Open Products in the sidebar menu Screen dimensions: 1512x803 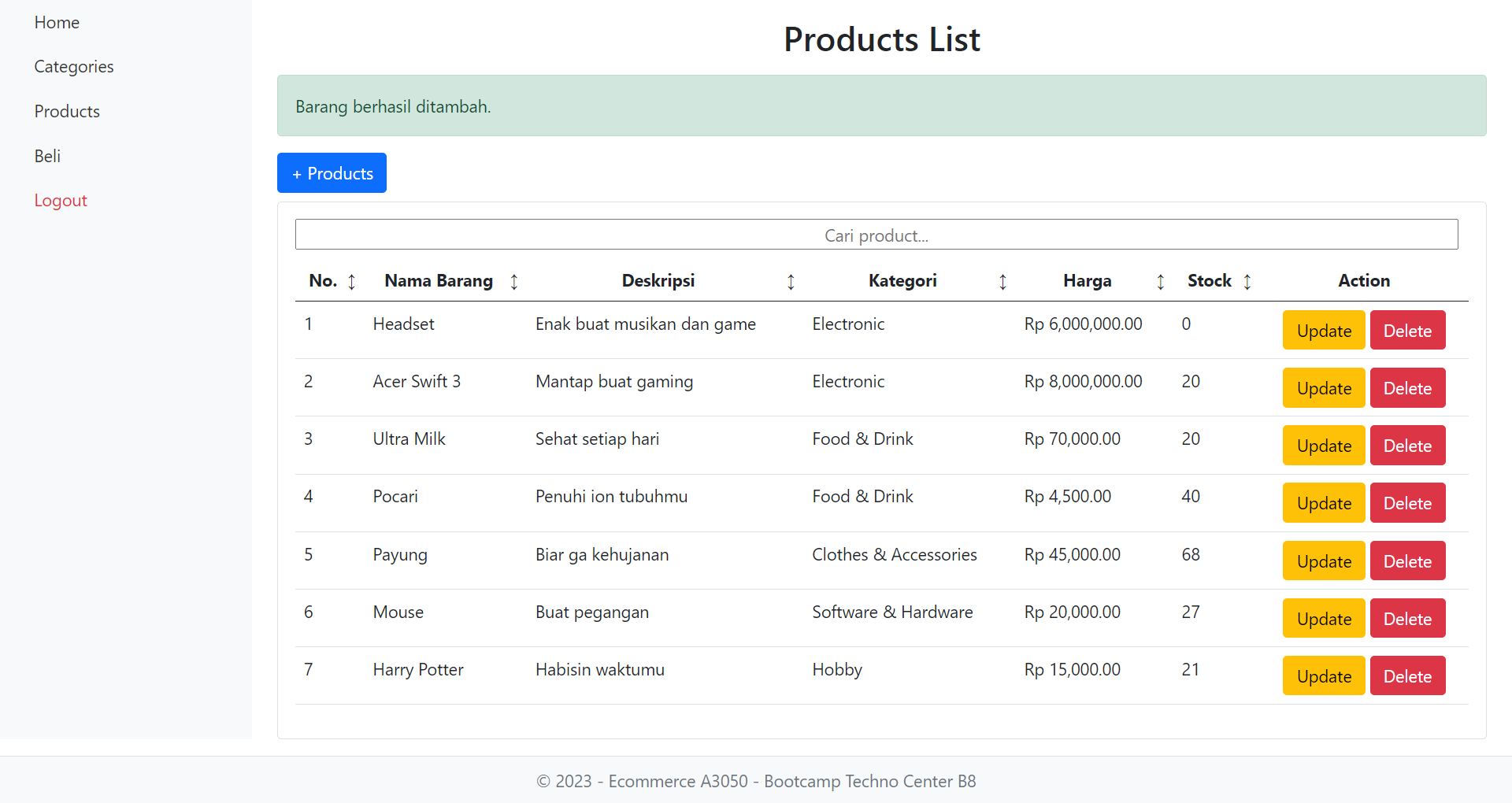point(67,112)
